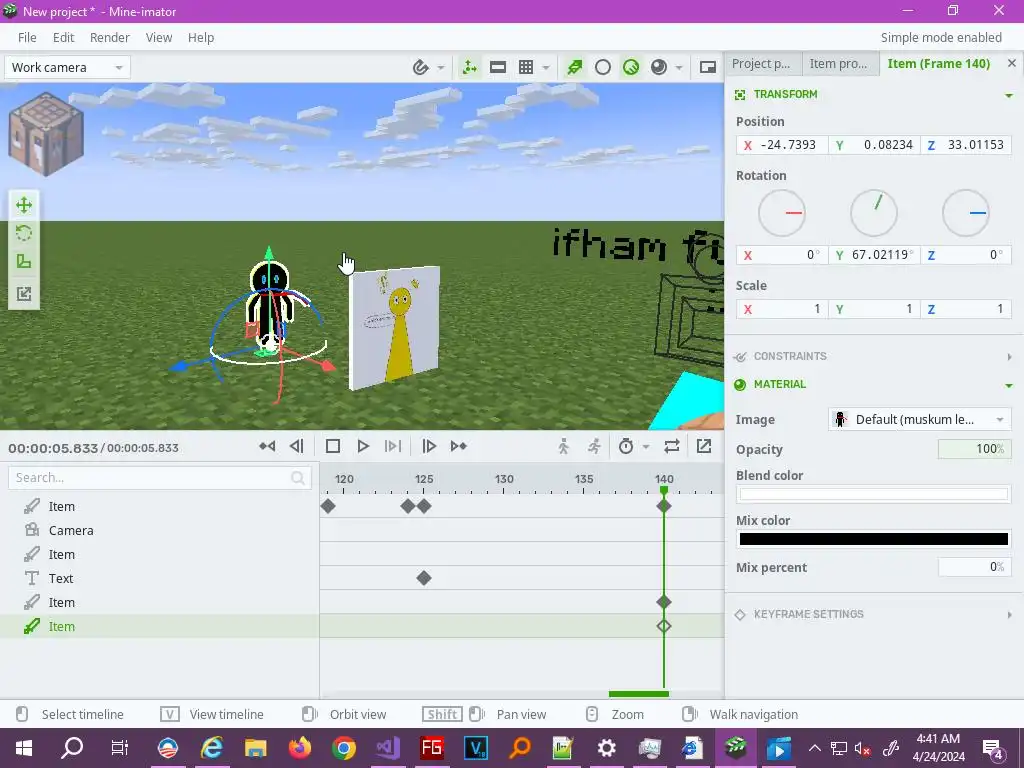Image resolution: width=1024 pixels, height=768 pixels.
Task: Click the Blend color swatch
Action: [874, 494]
